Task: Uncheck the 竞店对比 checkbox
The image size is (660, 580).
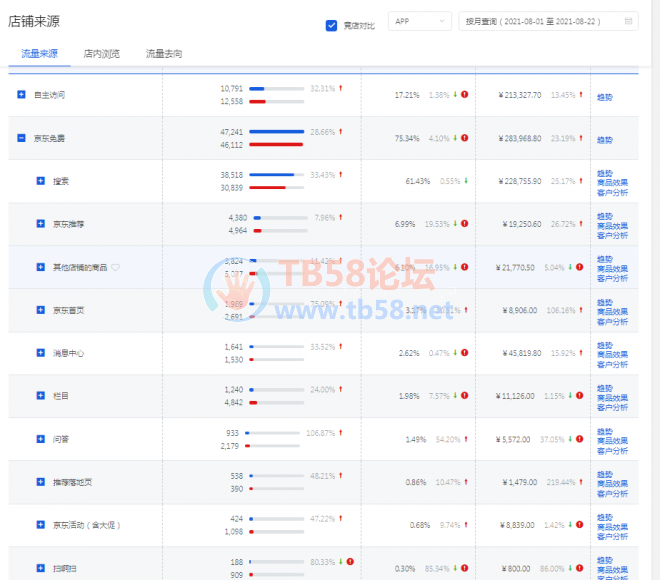Action: coord(331,26)
